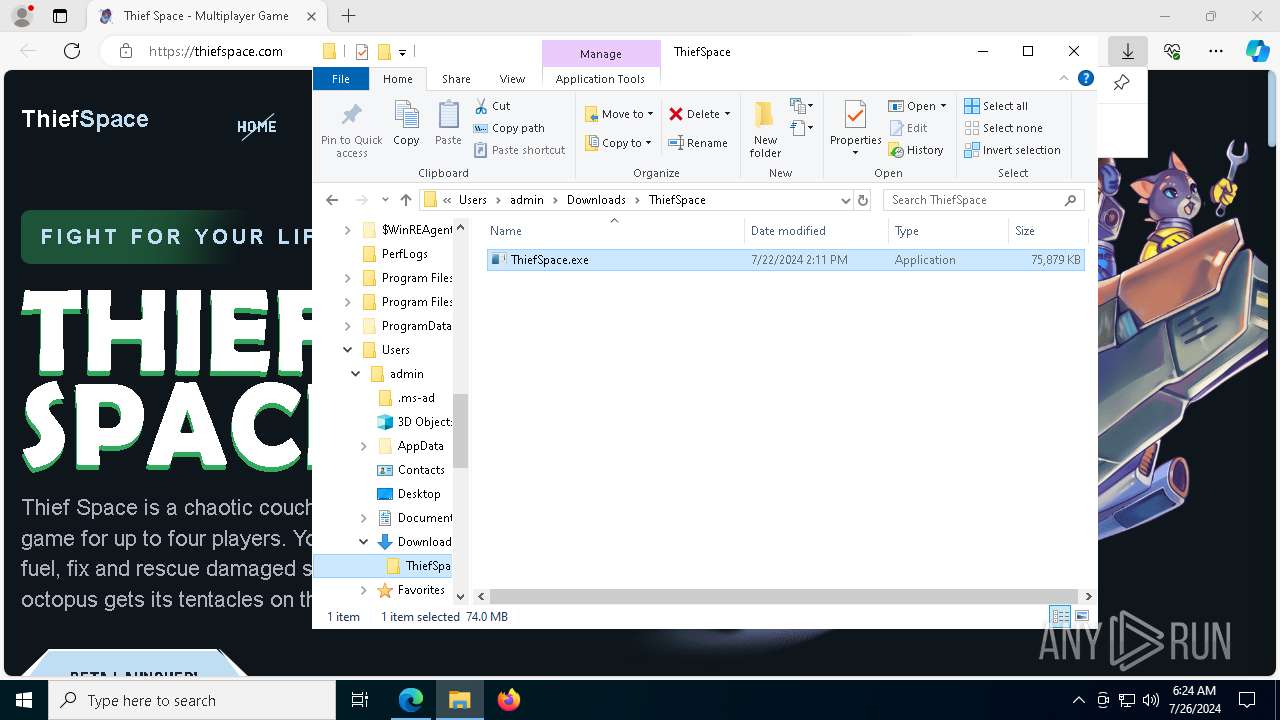Click Invert selection
This screenshot has width=1280, height=720.
1012,150
